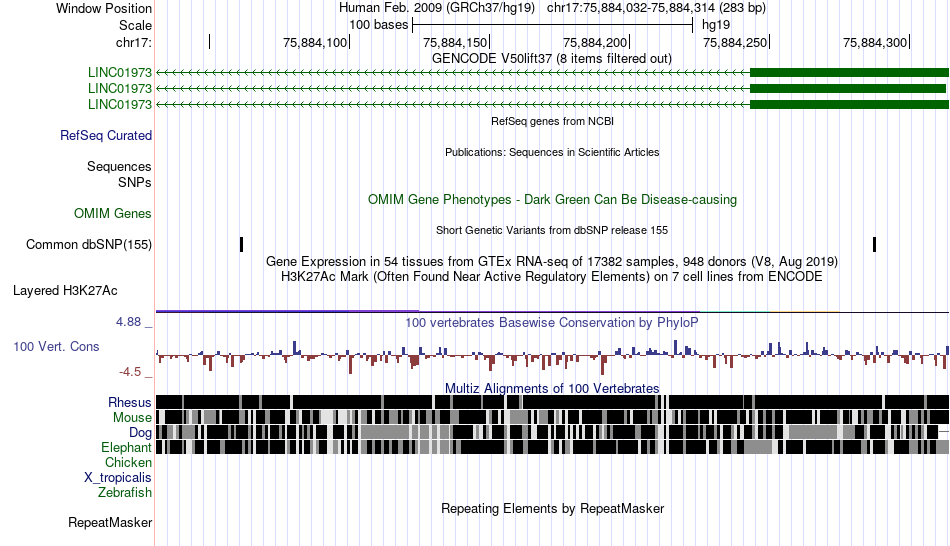Click the third LINC01973 green exon block
Viewport: 950px width, 546px height.
tap(849, 104)
